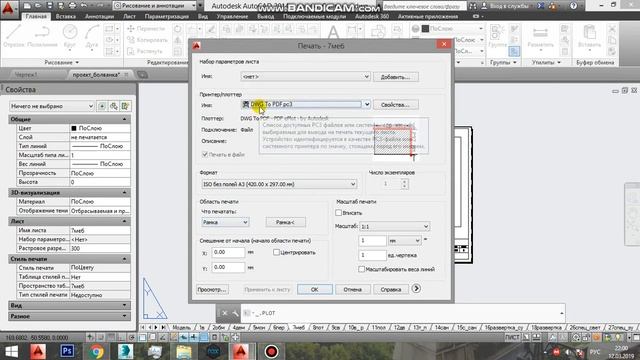
Task: Open plot scale 1:1 dropdown
Action: coord(394,226)
